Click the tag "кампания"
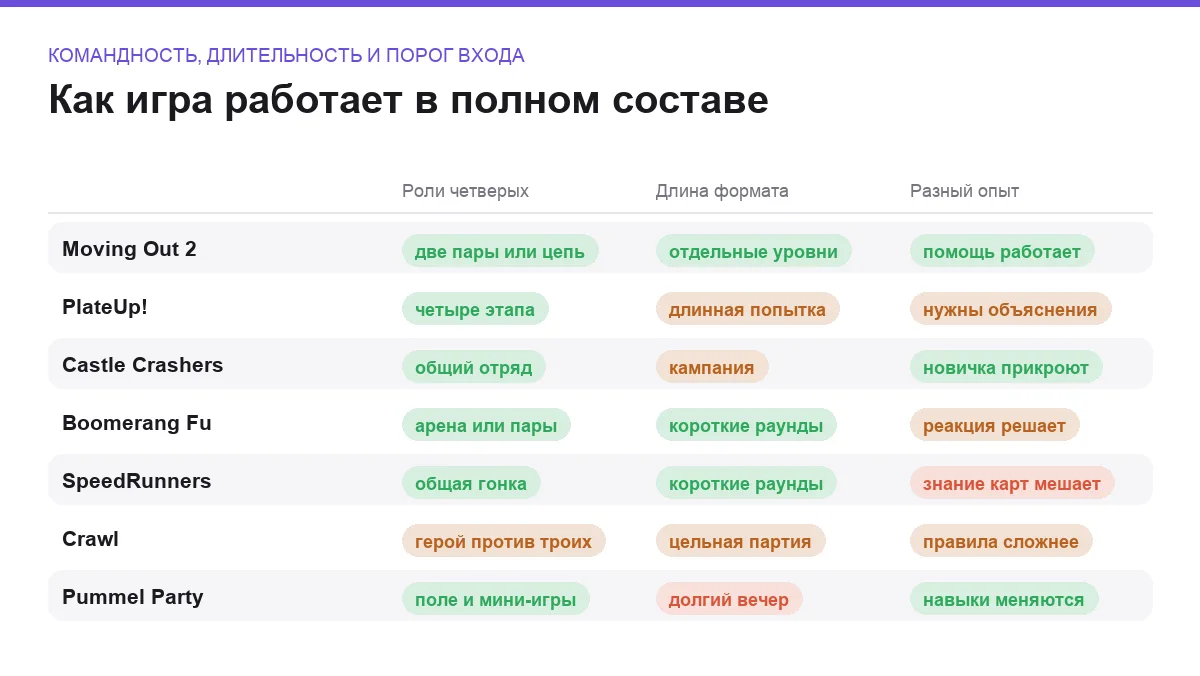The image size is (1200, 676). pyautogui.click(x=712, y=367)
